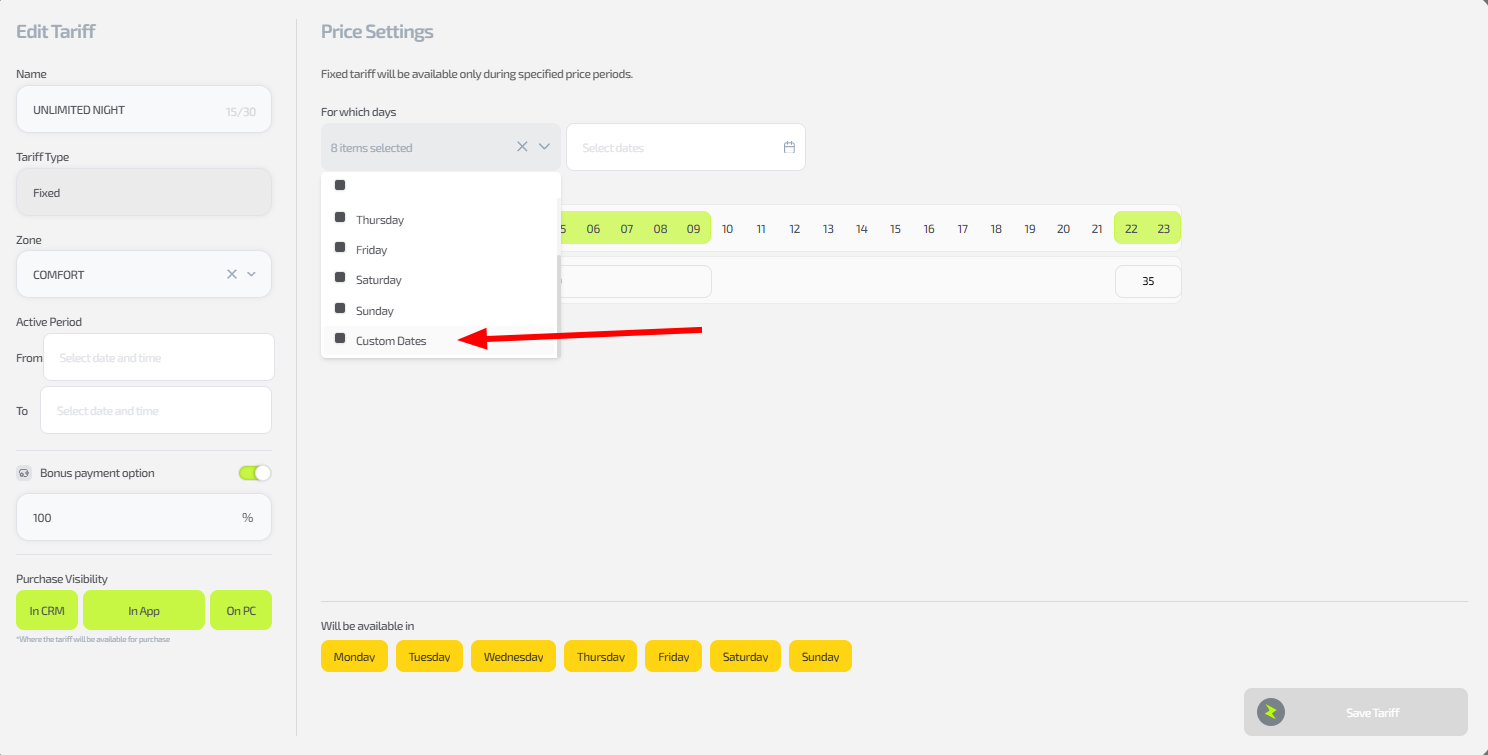This screenshot has height=755, width=1488.
Task: Select hour 22 on the time bar
Action: pos(1131,229)
